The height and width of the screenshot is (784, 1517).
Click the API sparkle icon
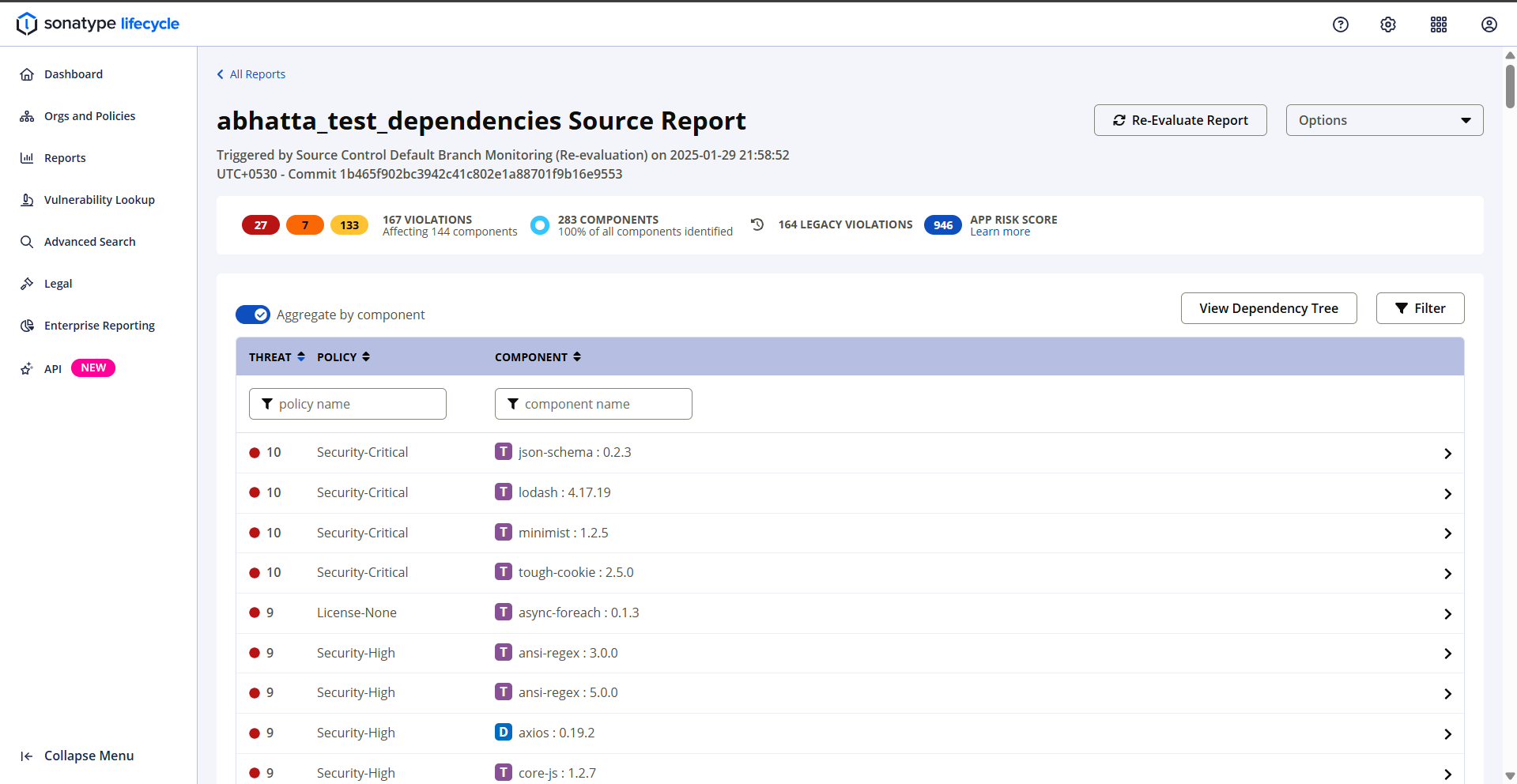[27, 368]
